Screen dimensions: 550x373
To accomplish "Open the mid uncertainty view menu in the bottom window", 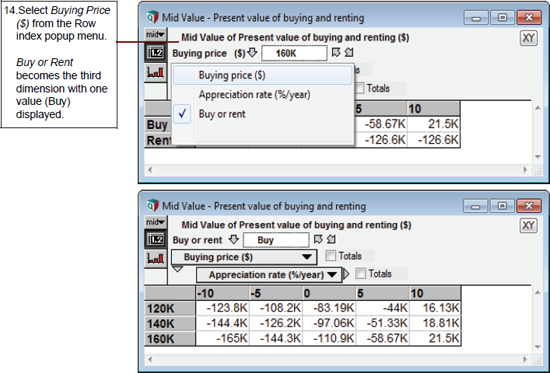I will coord(155,222).
